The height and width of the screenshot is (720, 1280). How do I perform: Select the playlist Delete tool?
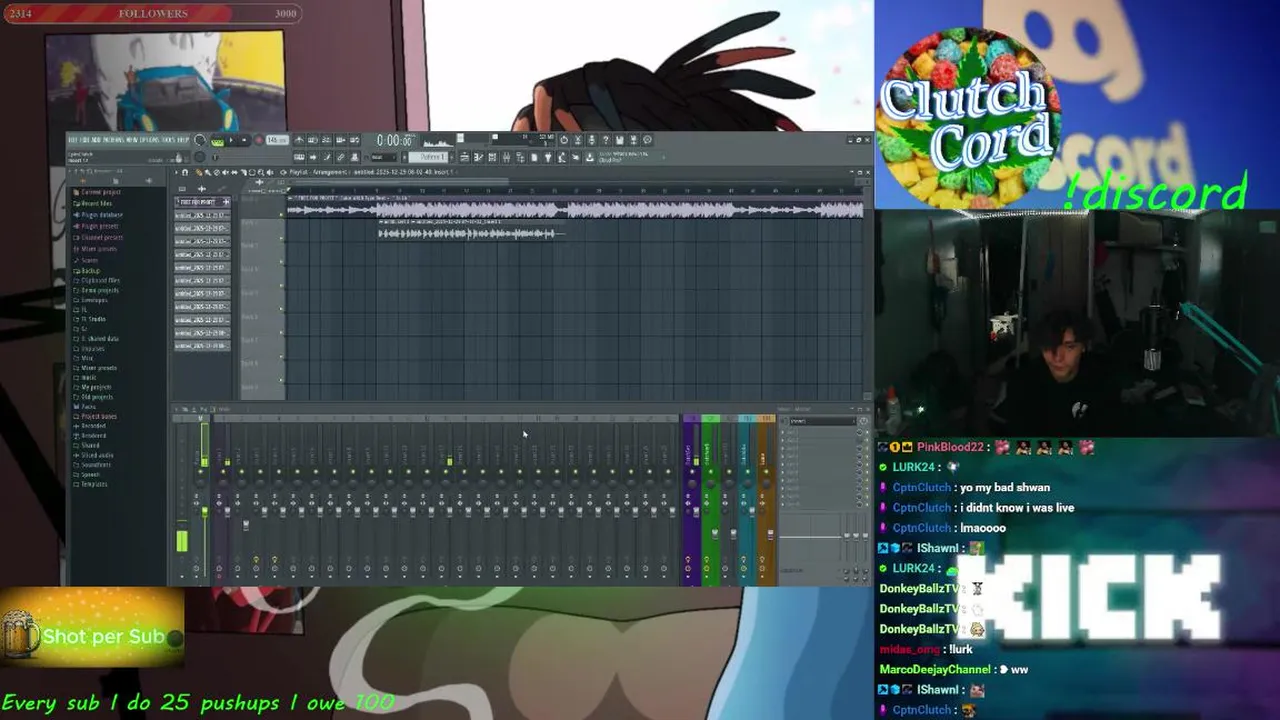tap(216, 172)
